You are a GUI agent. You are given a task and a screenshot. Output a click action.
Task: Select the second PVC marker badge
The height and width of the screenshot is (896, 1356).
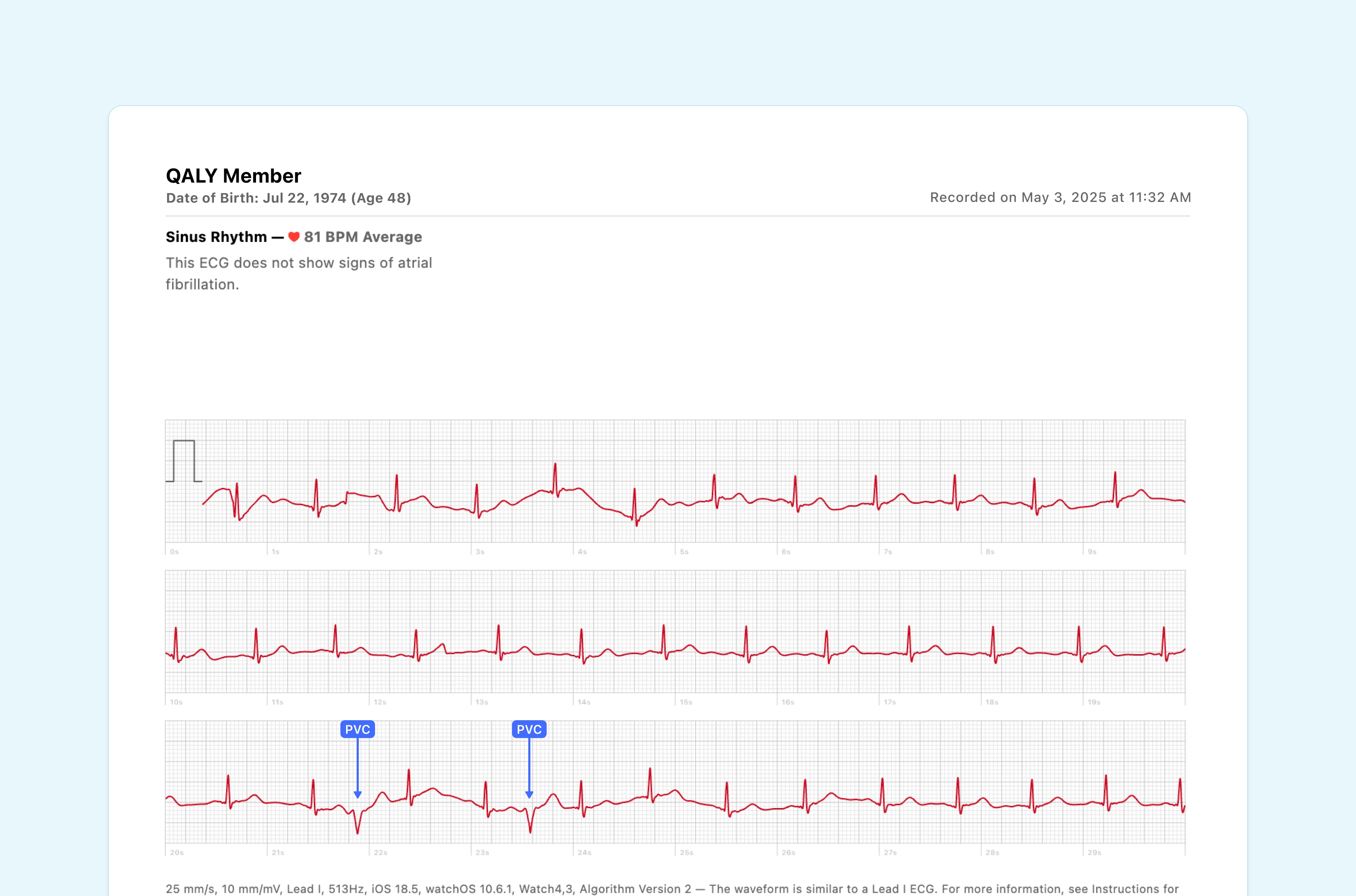[530, 729]
